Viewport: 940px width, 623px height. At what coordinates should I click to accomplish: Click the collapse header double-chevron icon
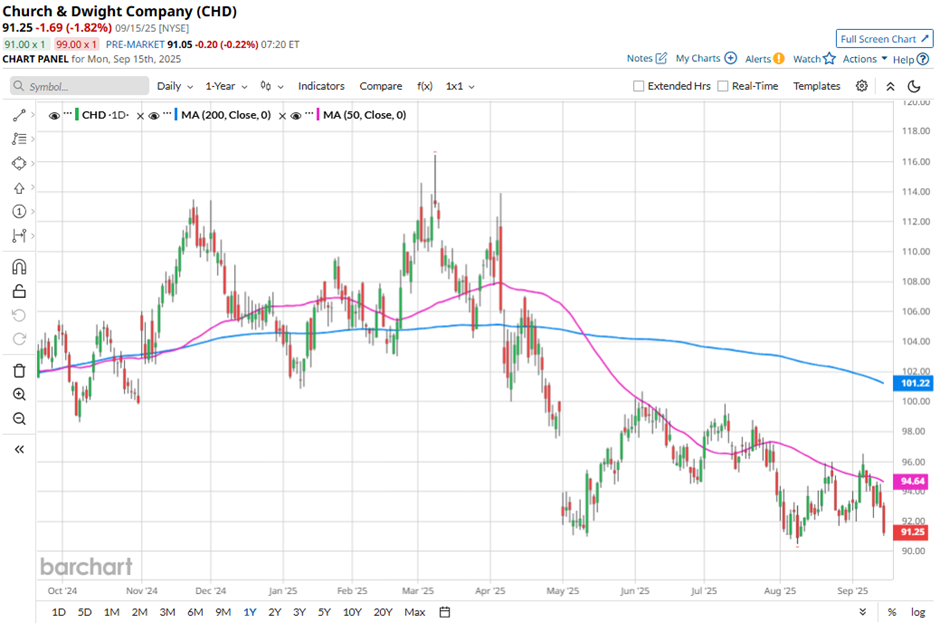coord(890,86)
